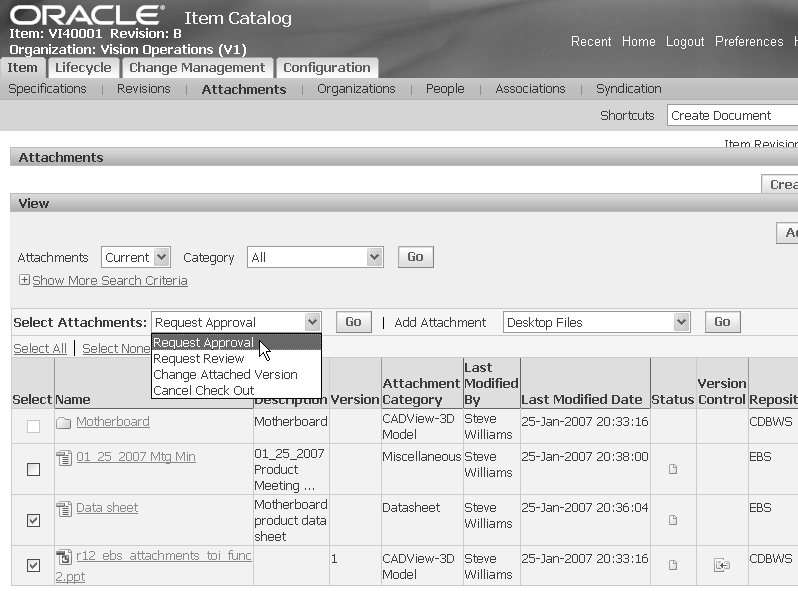Image resolution: width=798 pixels, height=591 pixels.
Task: Open the Motherboard attachment link
Action: click(x=113, y=422)
